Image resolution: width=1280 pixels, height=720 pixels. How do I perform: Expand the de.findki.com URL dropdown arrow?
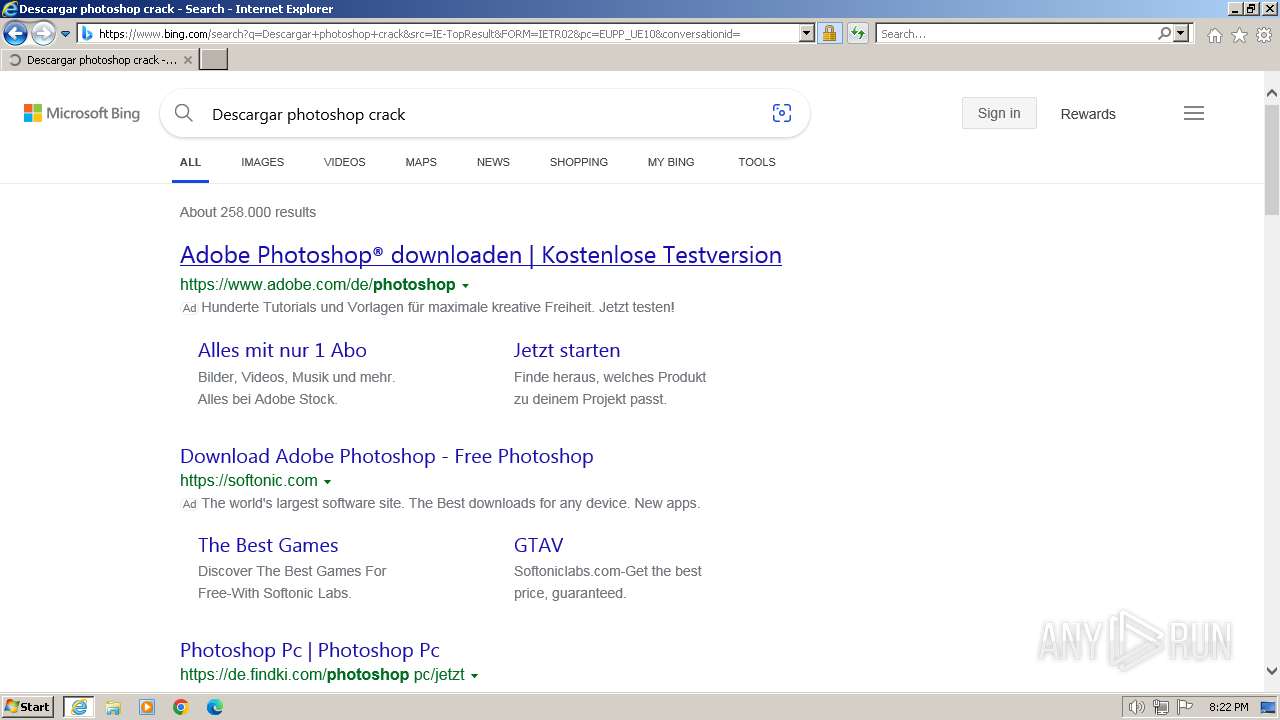coord(474,676)
